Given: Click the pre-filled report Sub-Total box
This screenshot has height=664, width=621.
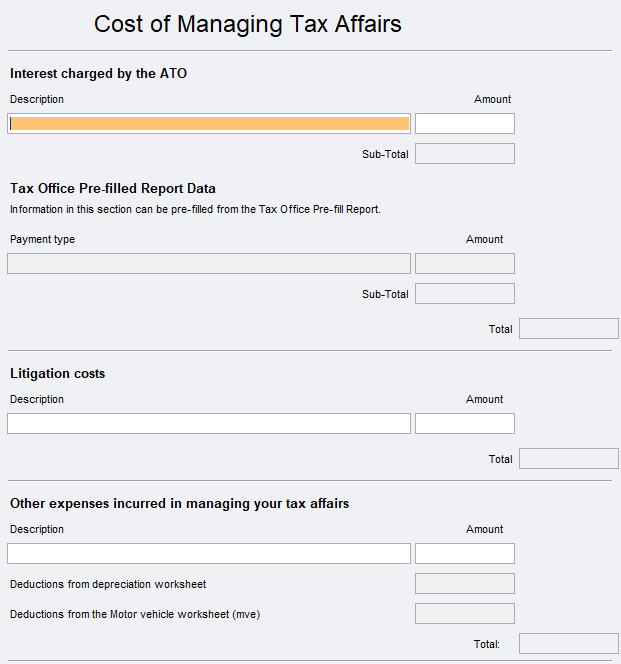Looking at the screenshot, I should 464,294.
